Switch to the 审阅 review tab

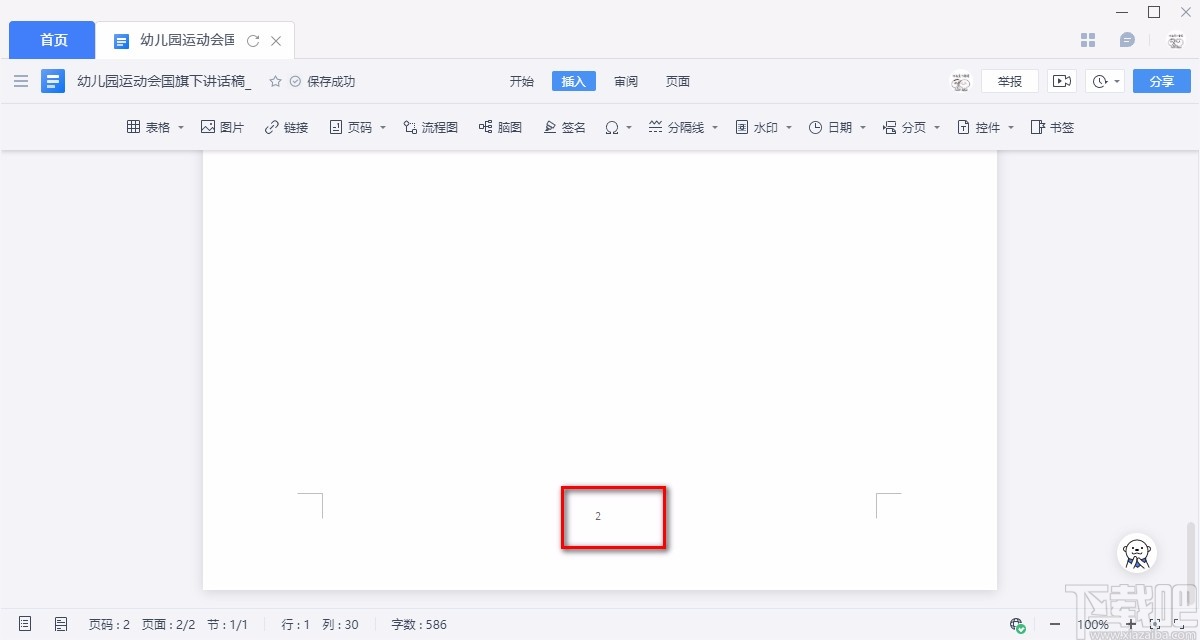coord(625,81)
